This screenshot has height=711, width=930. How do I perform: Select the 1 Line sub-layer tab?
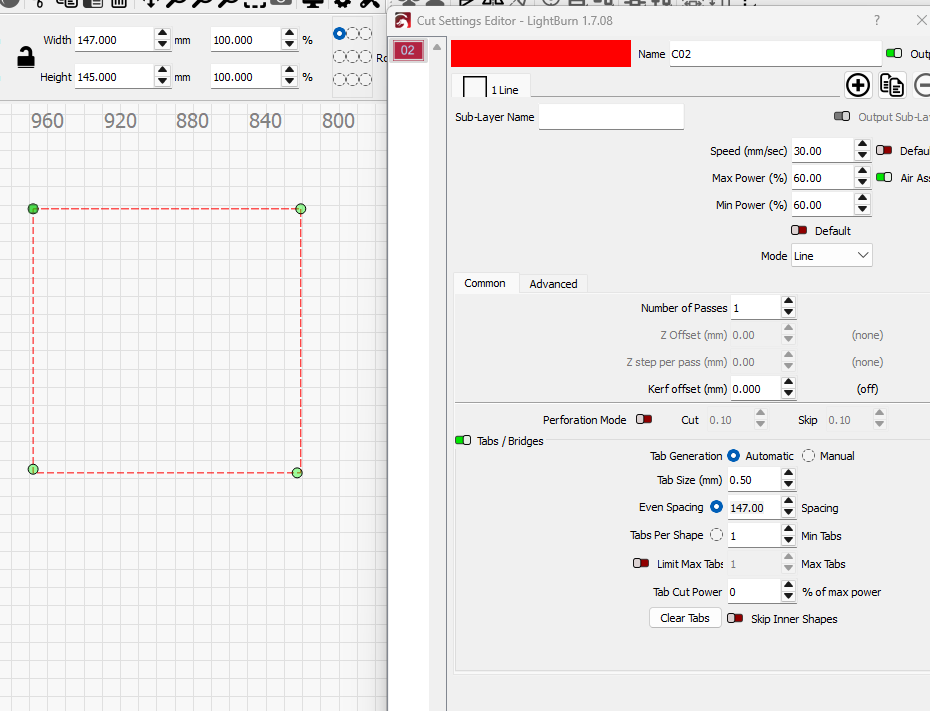click(492, 89)
